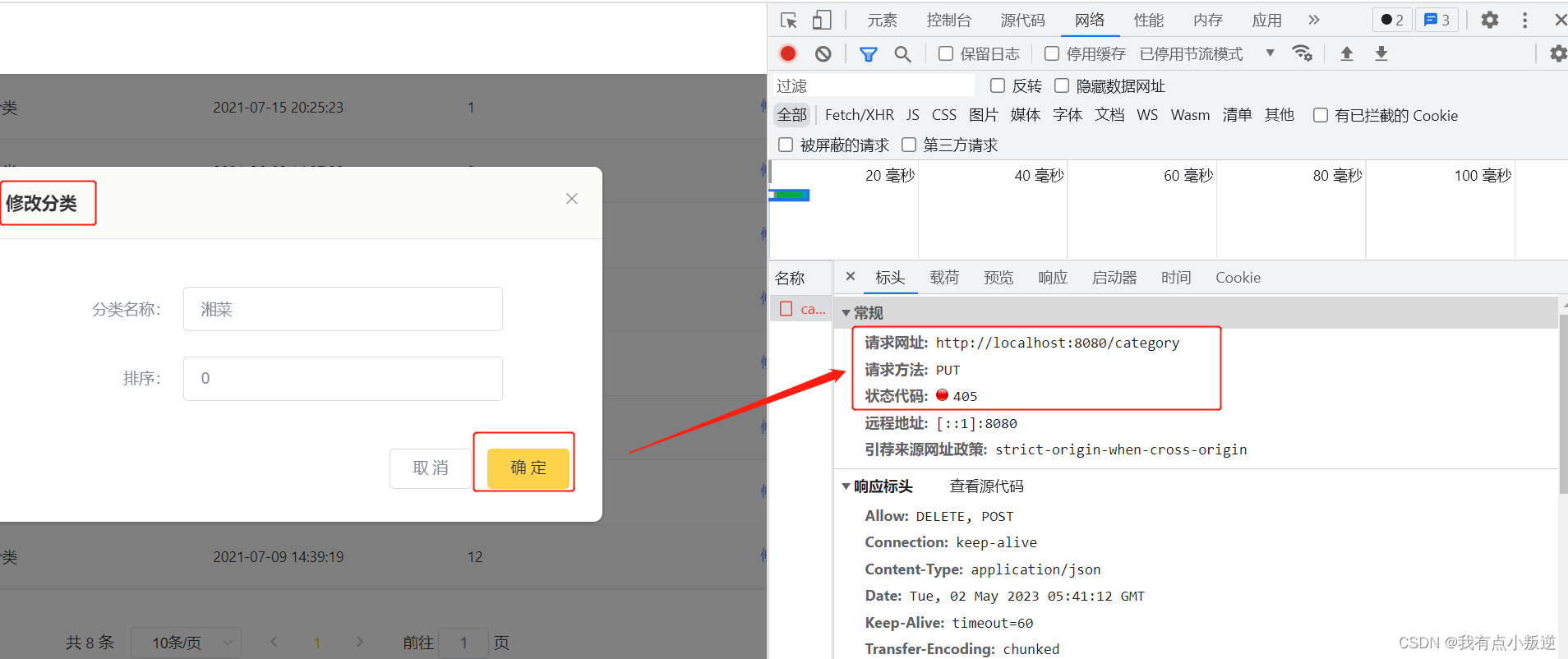Click the 前往 page number input
Screen dimensions: 1568x659
(463, 643)
